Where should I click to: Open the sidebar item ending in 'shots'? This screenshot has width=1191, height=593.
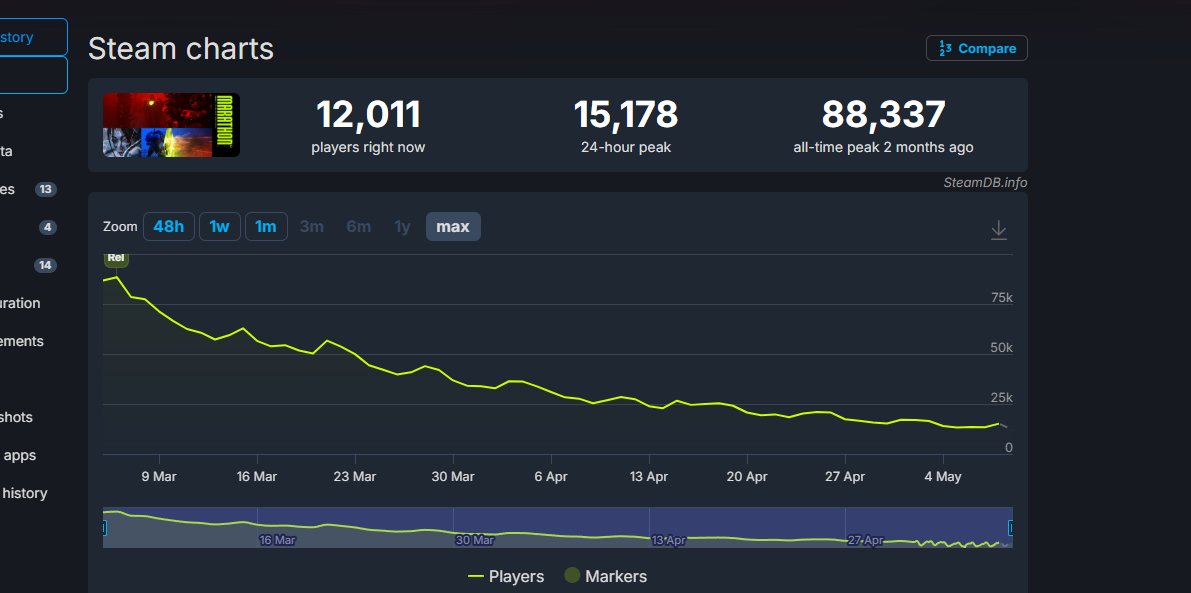[x=16, y=417]
